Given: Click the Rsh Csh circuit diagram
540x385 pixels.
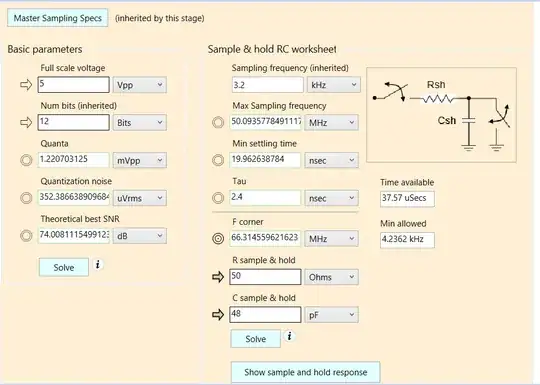Looking at the screenshot, I should click(441, 115).
